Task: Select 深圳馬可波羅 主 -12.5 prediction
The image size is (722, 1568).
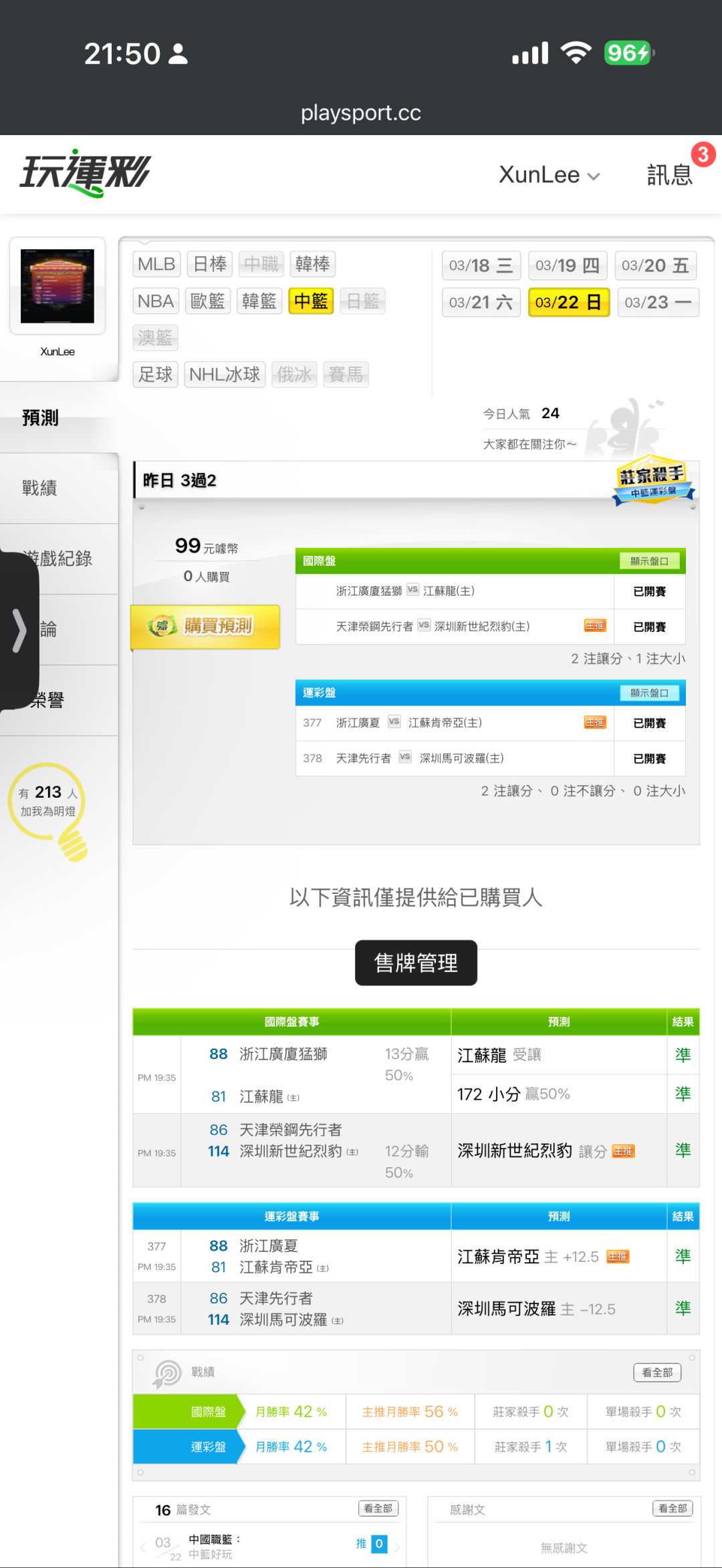Action: click(x=559, y=1308)
